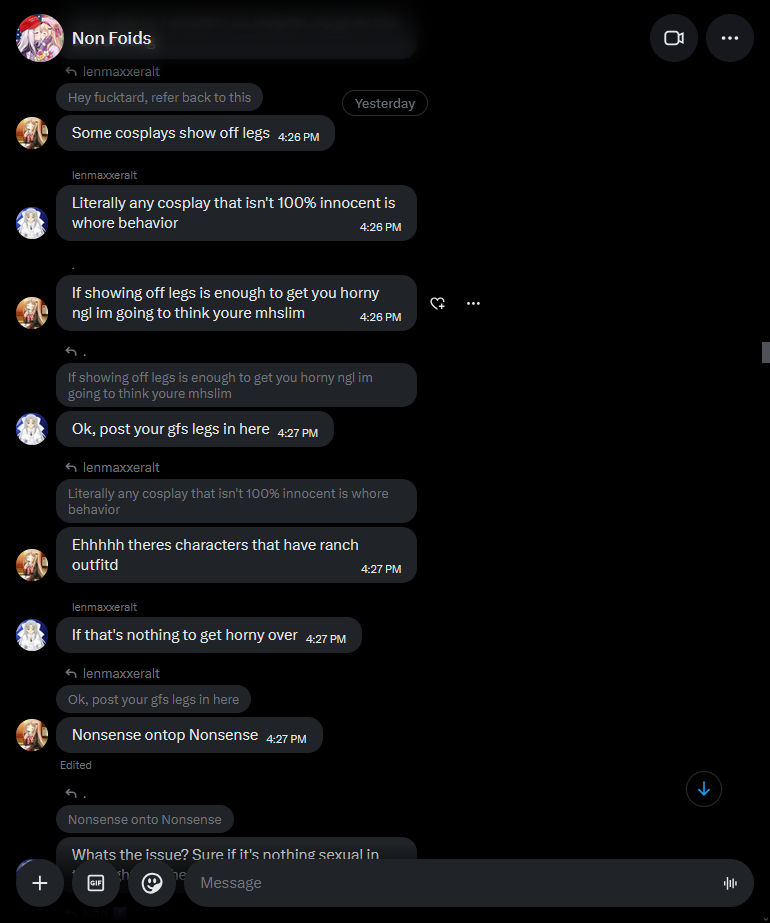Click the Yesterday date label

(385, 103)
